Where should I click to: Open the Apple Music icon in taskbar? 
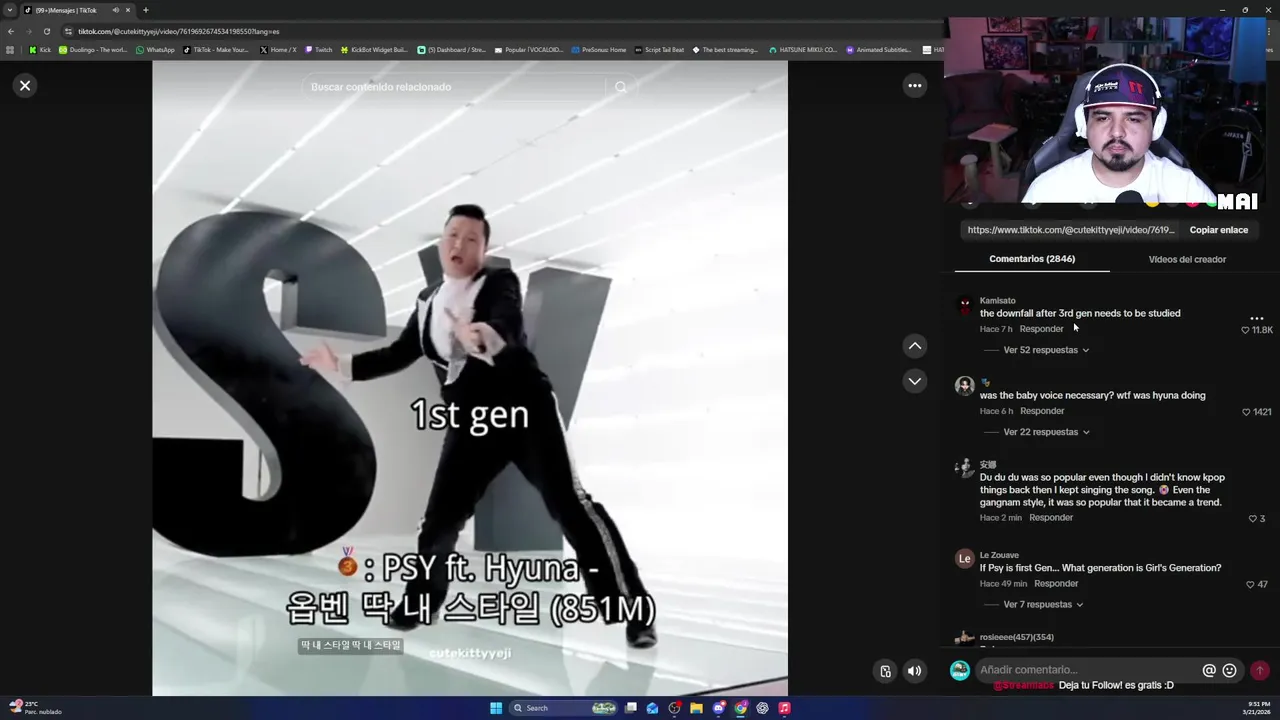point(784,708)
